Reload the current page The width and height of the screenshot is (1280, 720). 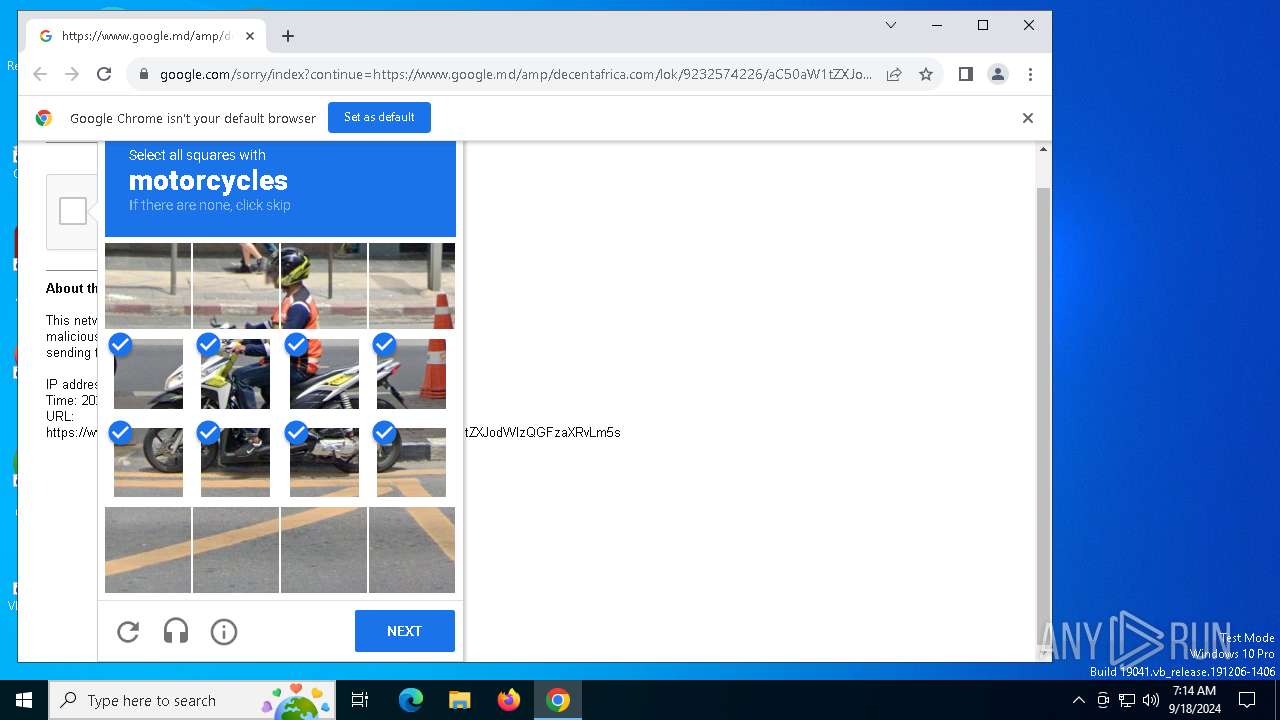tap(104, 74)
